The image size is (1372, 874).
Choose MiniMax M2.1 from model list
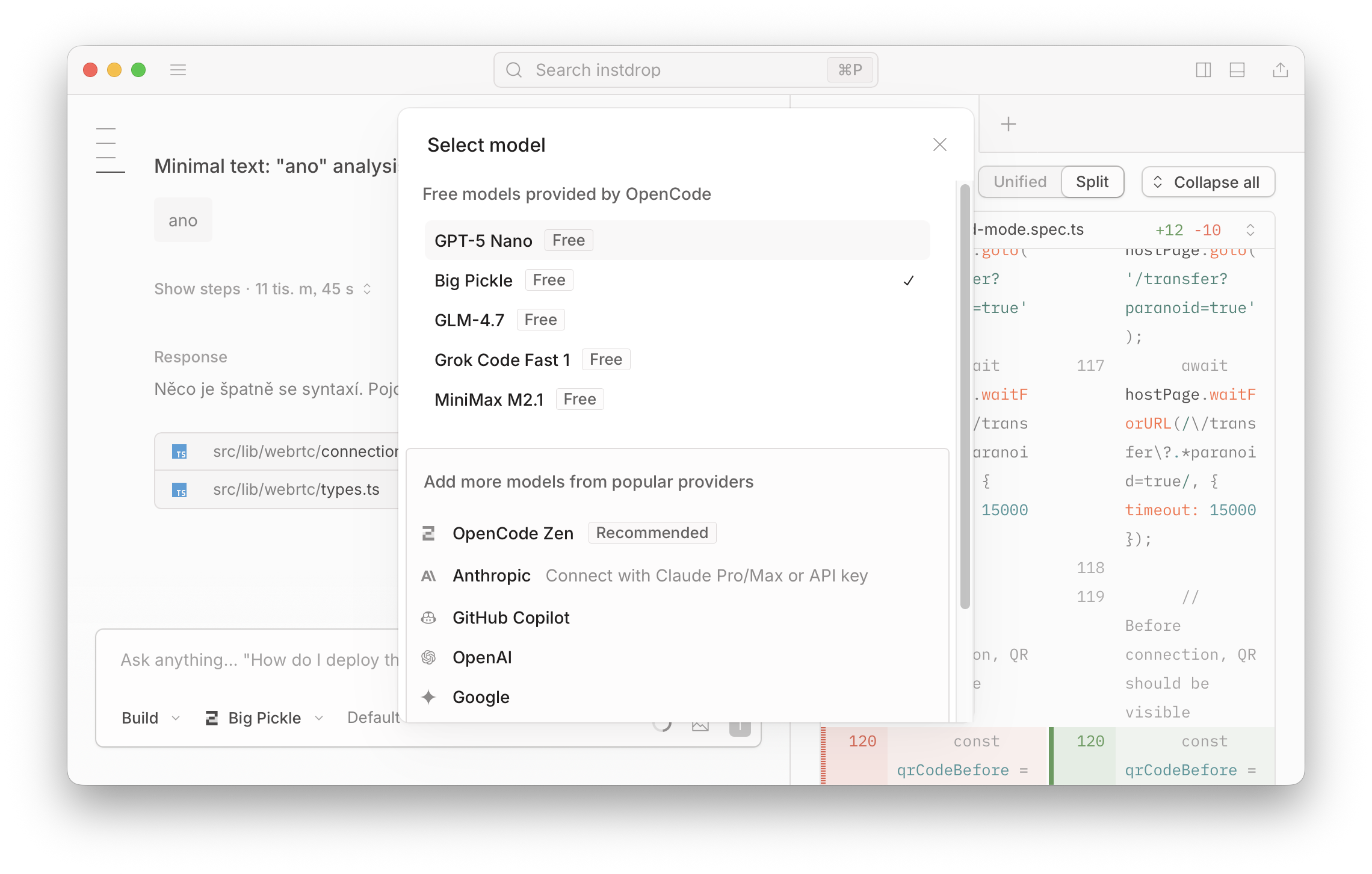click(489, 400)
